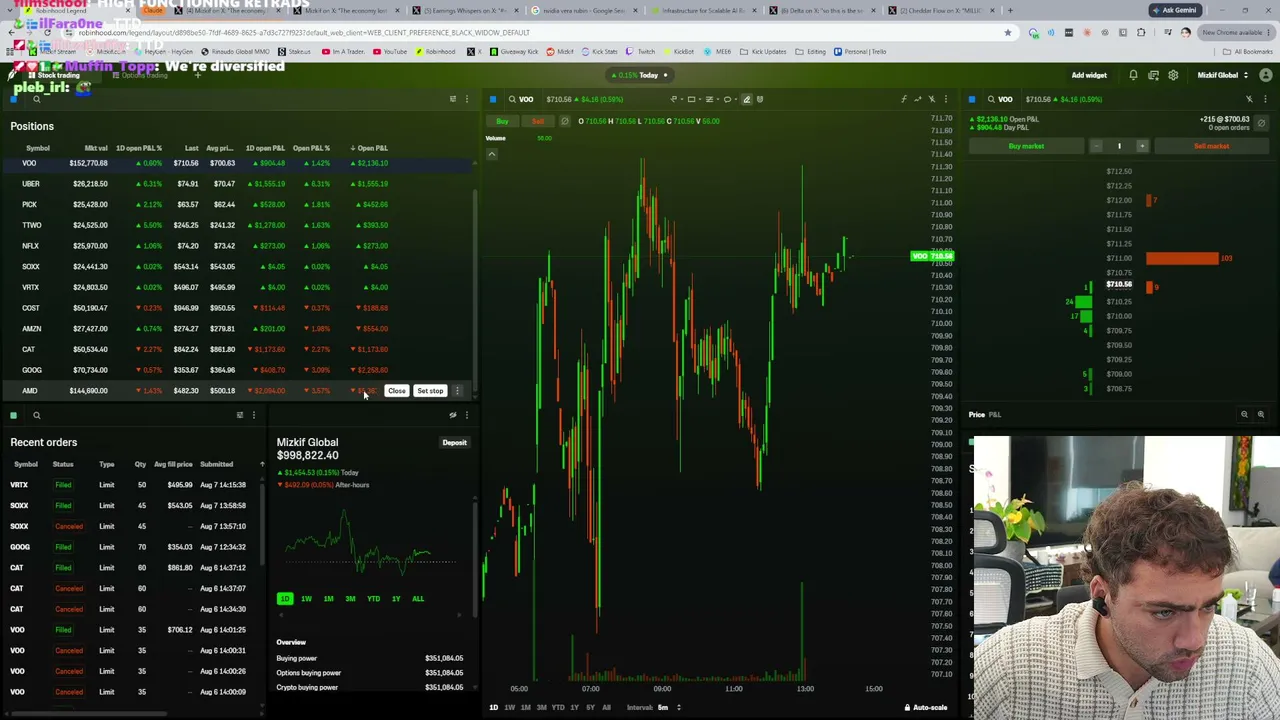1280x720 pixels.
Task: Click the blue link-group square in order ladder widget
Action: click(972, 99)
